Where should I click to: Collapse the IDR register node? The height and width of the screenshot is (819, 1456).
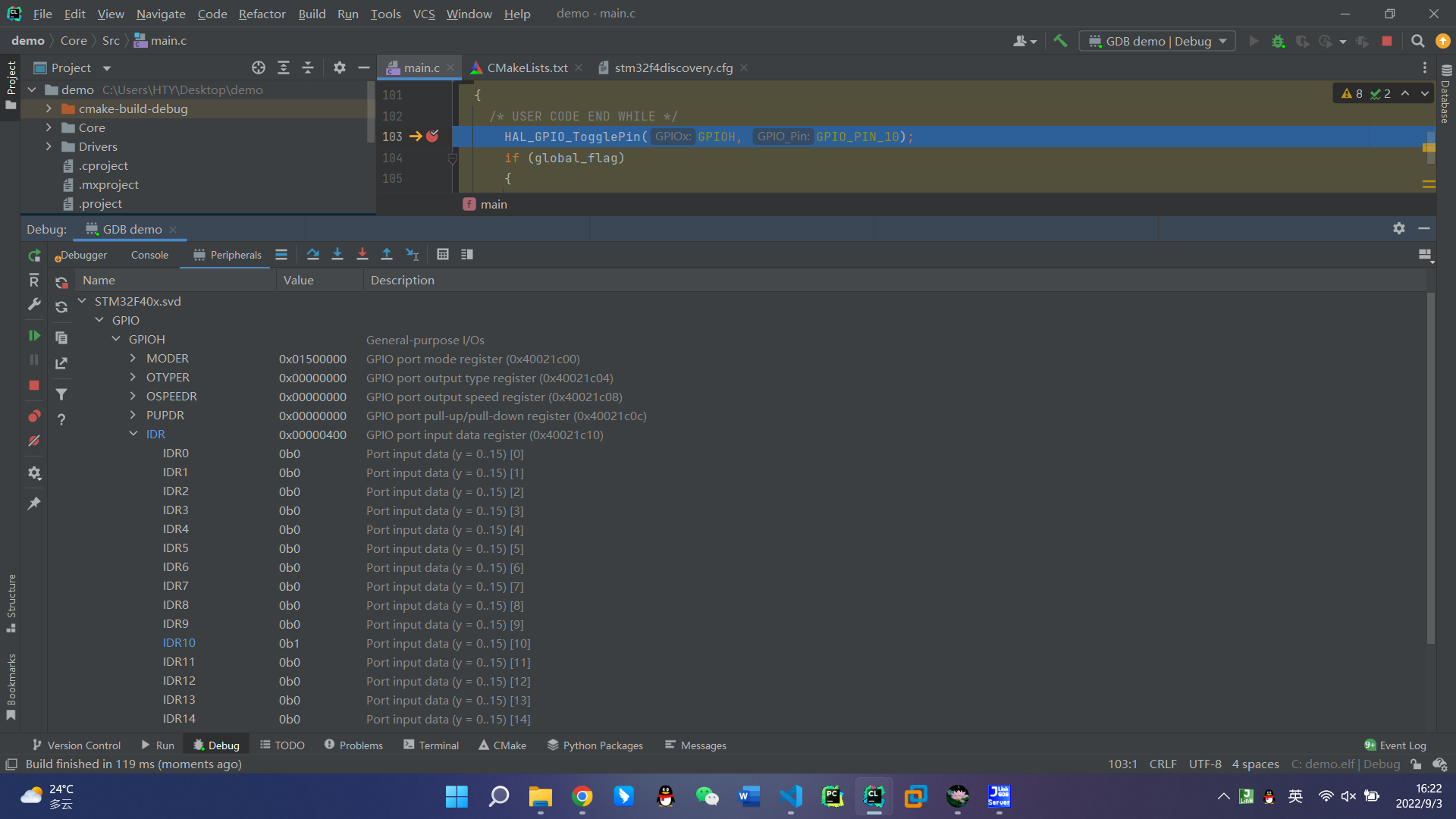(133, 434)
